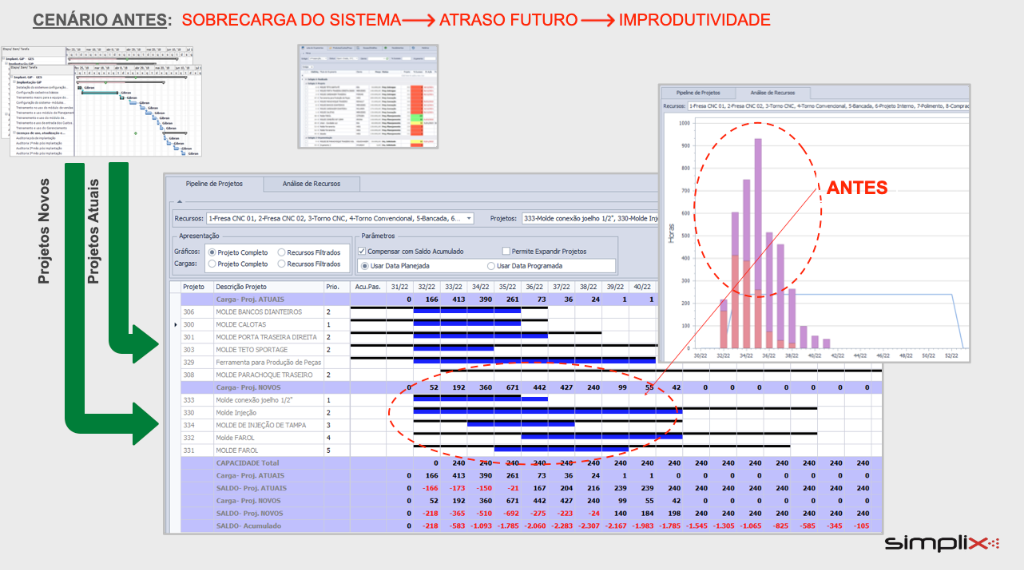Select row MOLDE PORTA TRASEIRA DIREITA
This screenshot has height=570, width=1024.
click(x=266, y=337)
